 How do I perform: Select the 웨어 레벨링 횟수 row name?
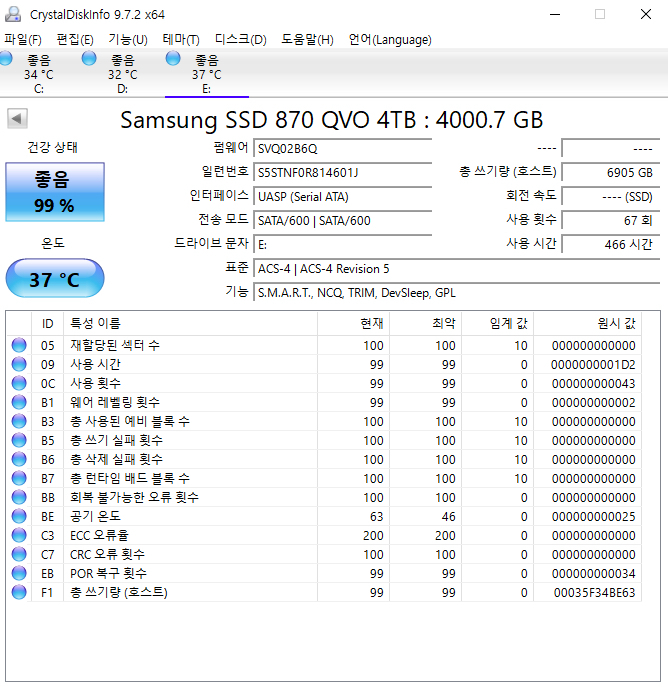(115, 402)
